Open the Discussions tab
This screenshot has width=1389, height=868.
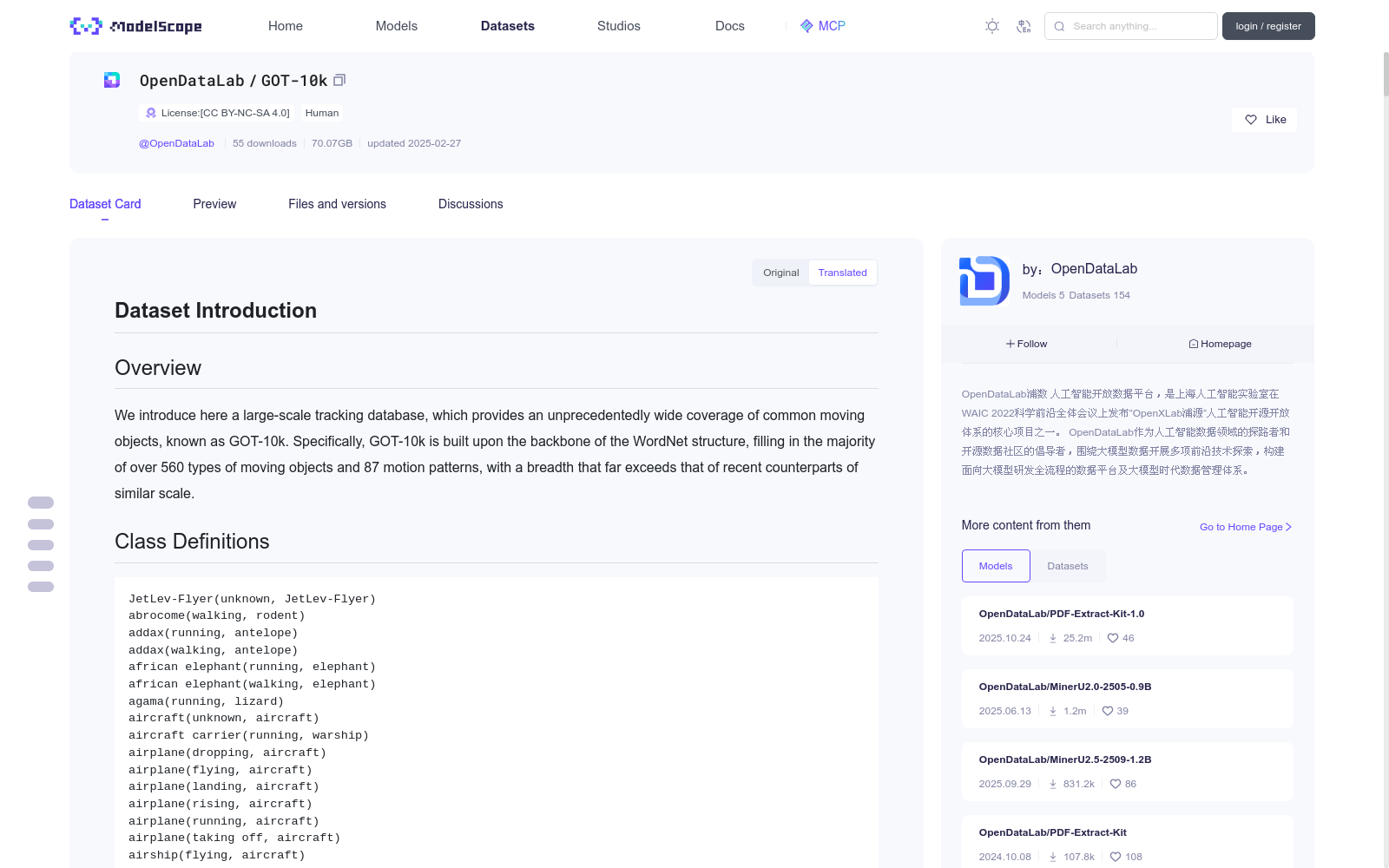[471, 204]
